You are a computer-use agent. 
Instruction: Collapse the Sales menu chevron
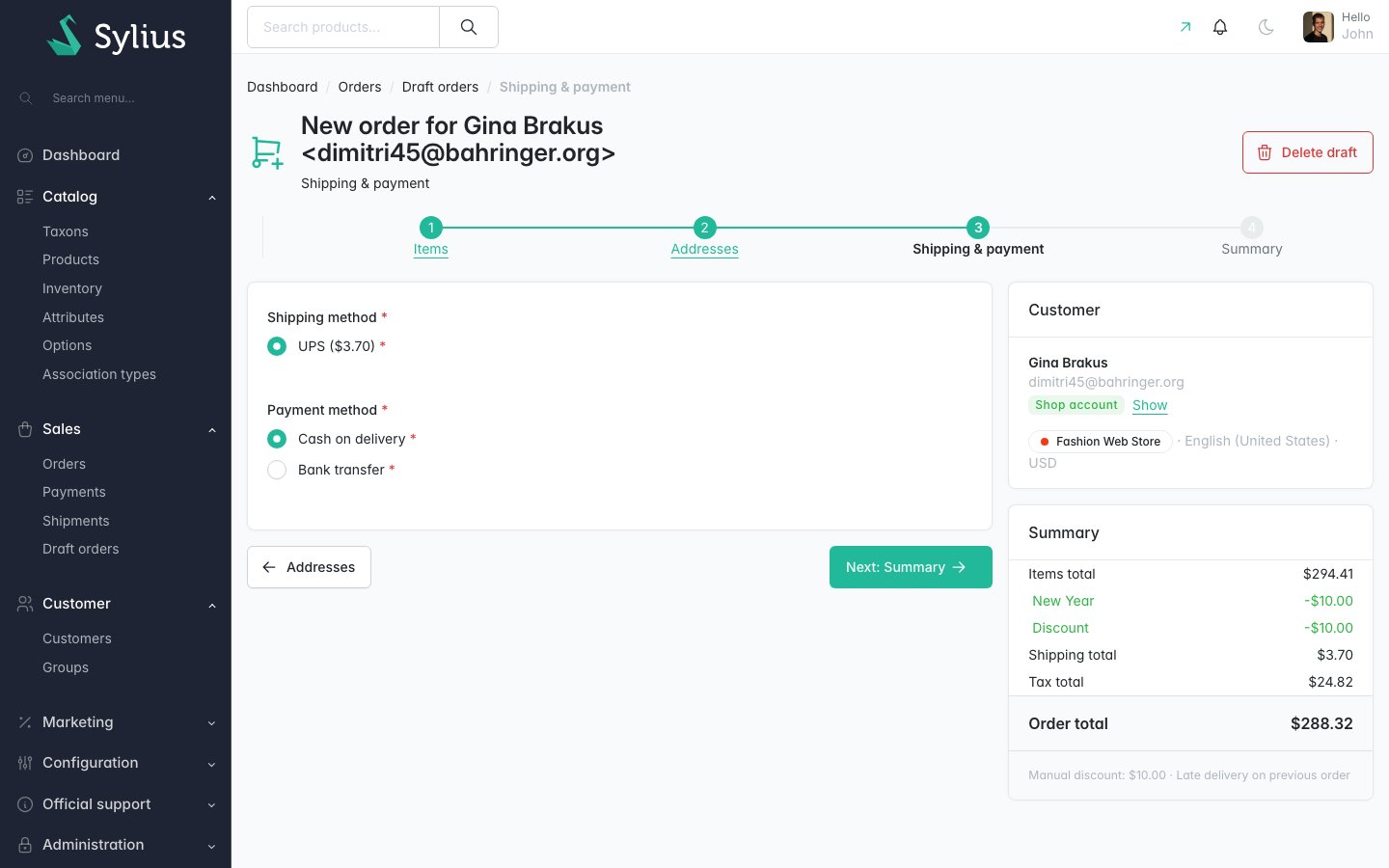pyautogui.click(x=212, y=430)
